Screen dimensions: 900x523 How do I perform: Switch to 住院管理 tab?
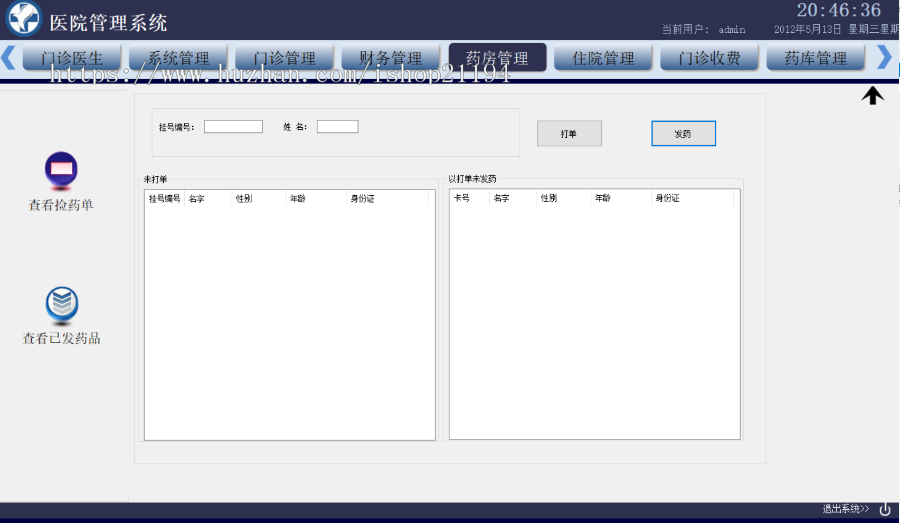(603, 57)
